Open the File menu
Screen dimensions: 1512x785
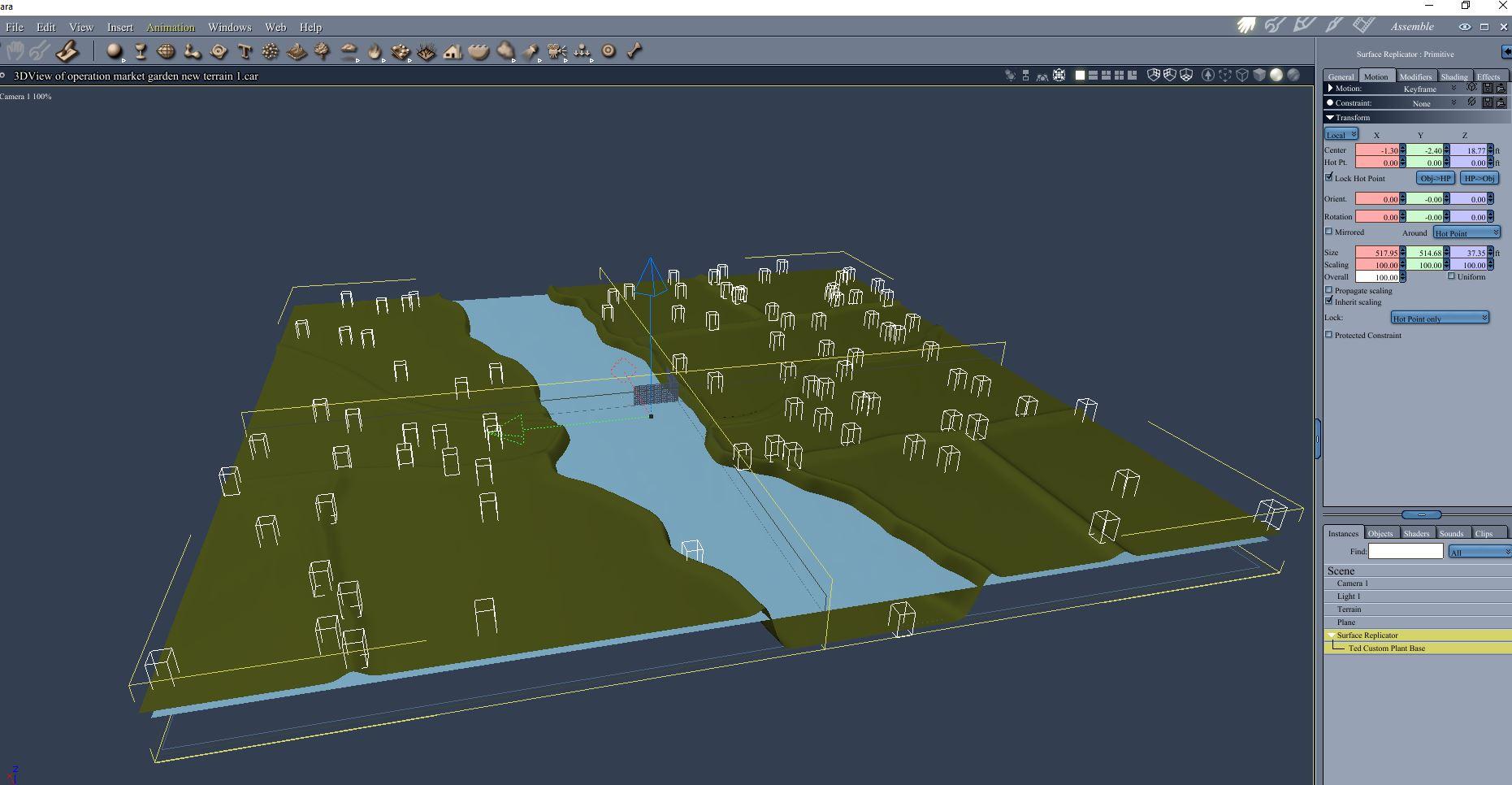pyautogui.click(x=15, y=27)
